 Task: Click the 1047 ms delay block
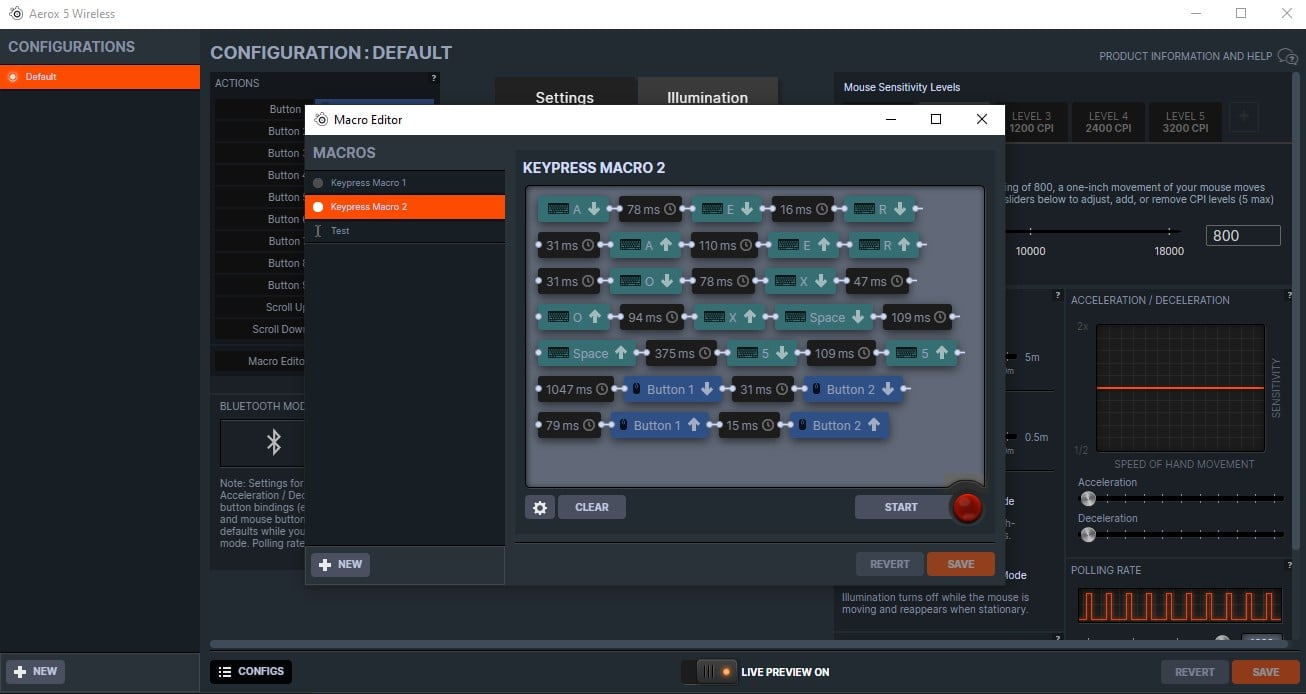click(x=569, y=389)
